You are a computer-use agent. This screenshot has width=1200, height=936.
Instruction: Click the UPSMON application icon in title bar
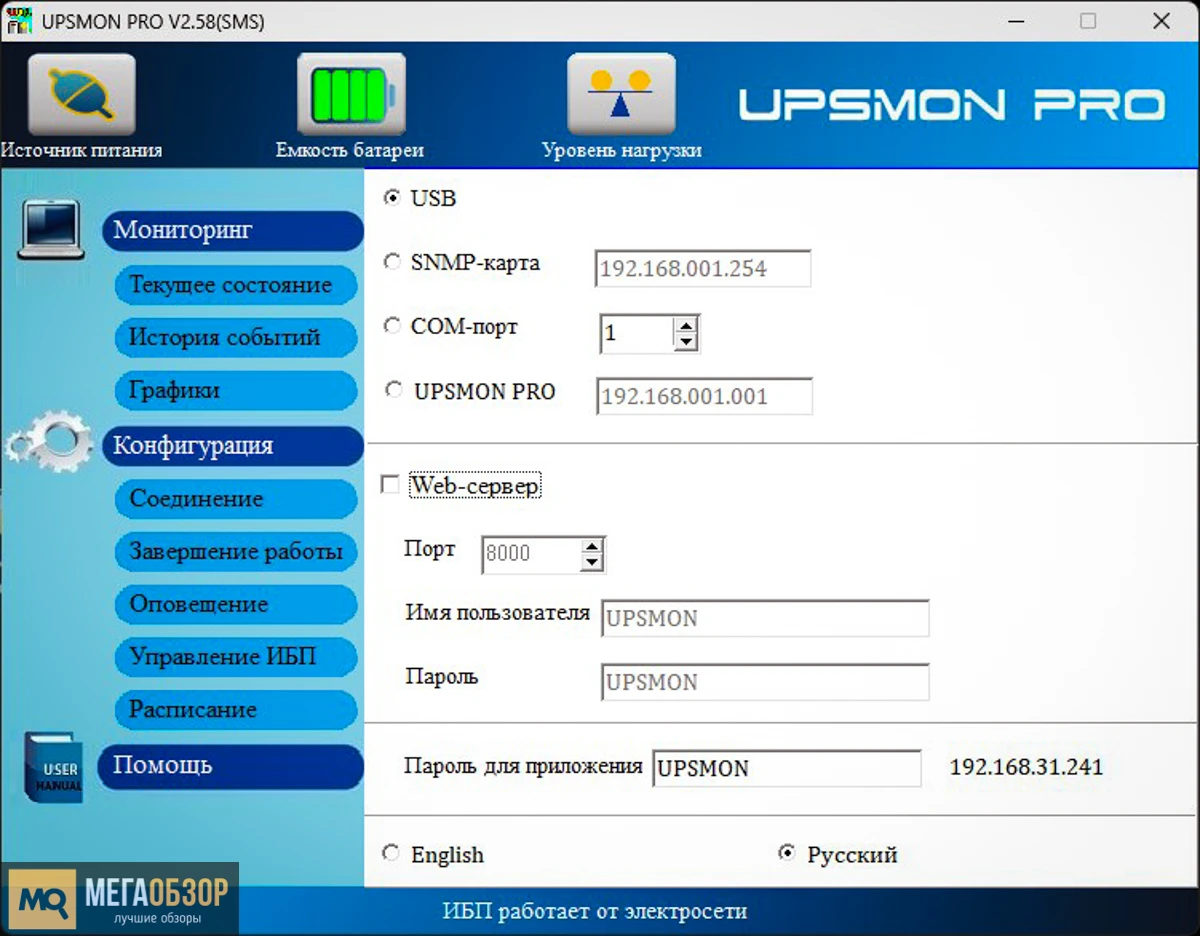coord(19,20)
